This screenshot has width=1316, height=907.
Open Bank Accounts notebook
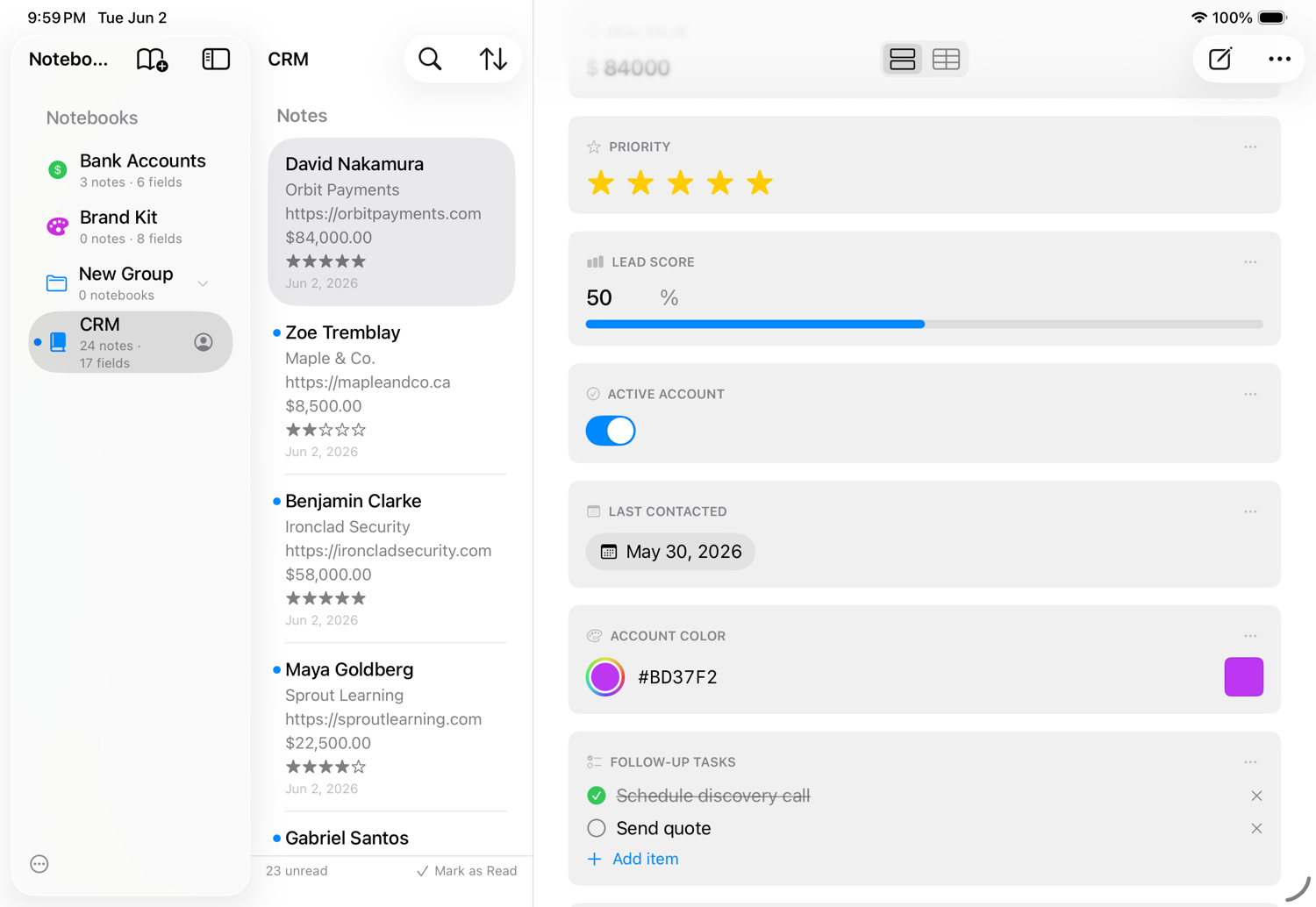point(131,170)
